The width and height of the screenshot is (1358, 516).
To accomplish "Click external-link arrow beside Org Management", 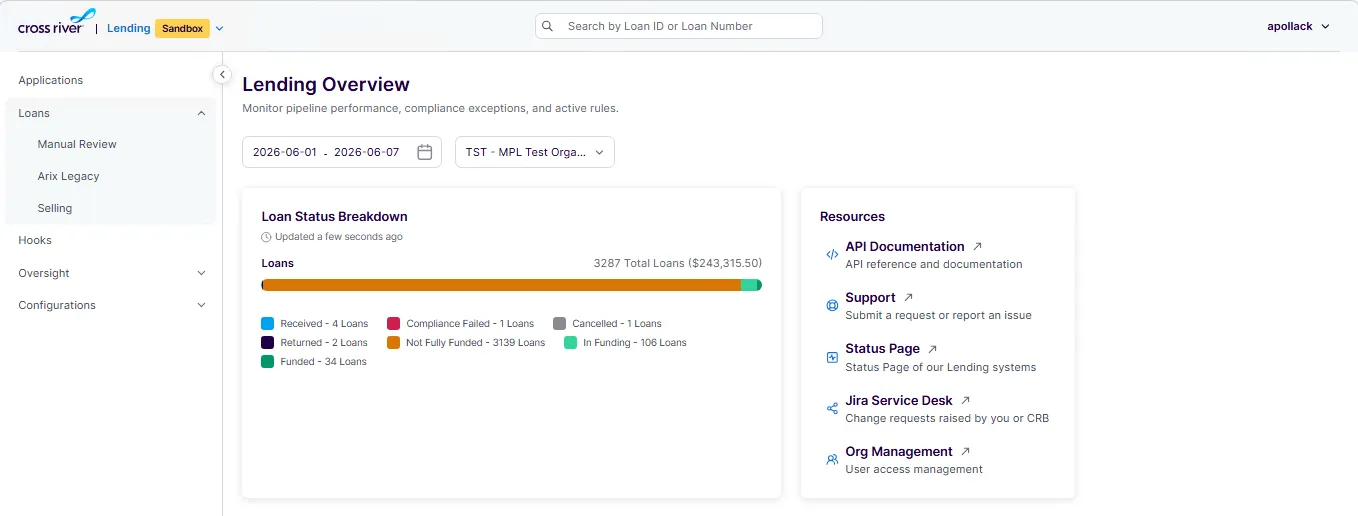I will (x=965, y=451).
